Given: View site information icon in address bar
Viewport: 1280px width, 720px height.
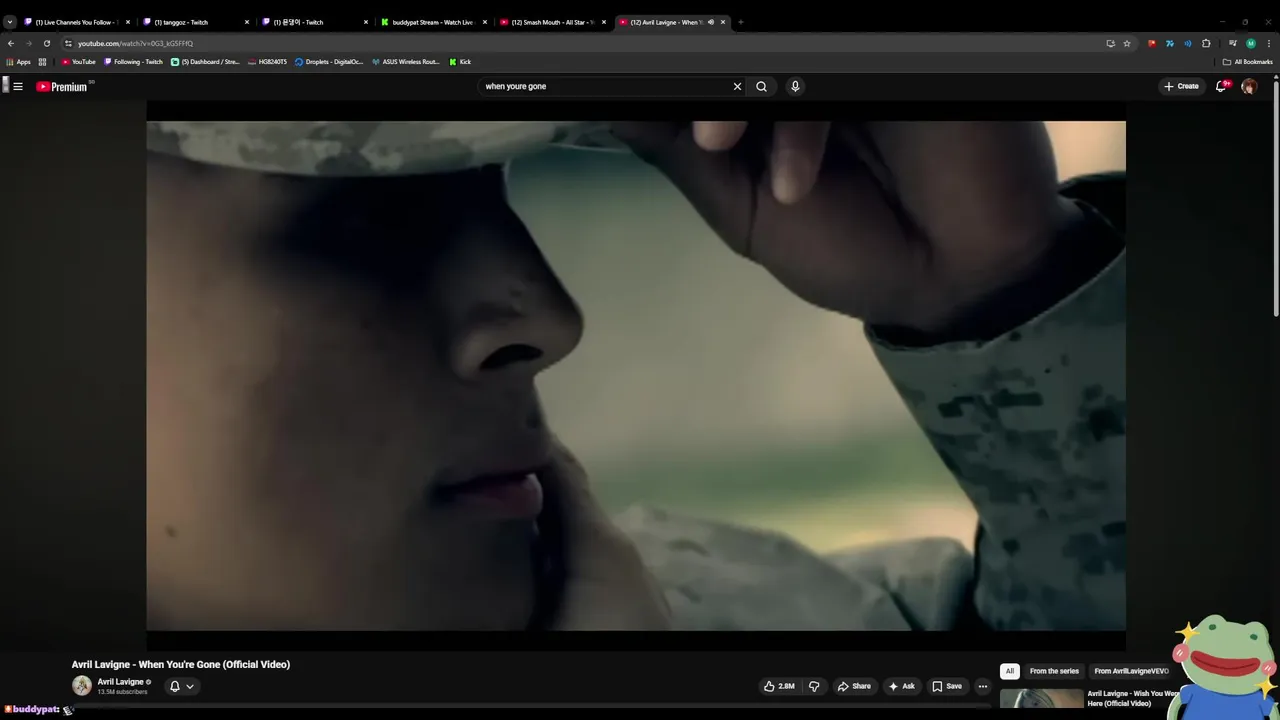Looking at the screenshot, I should (x=68, y=43).
